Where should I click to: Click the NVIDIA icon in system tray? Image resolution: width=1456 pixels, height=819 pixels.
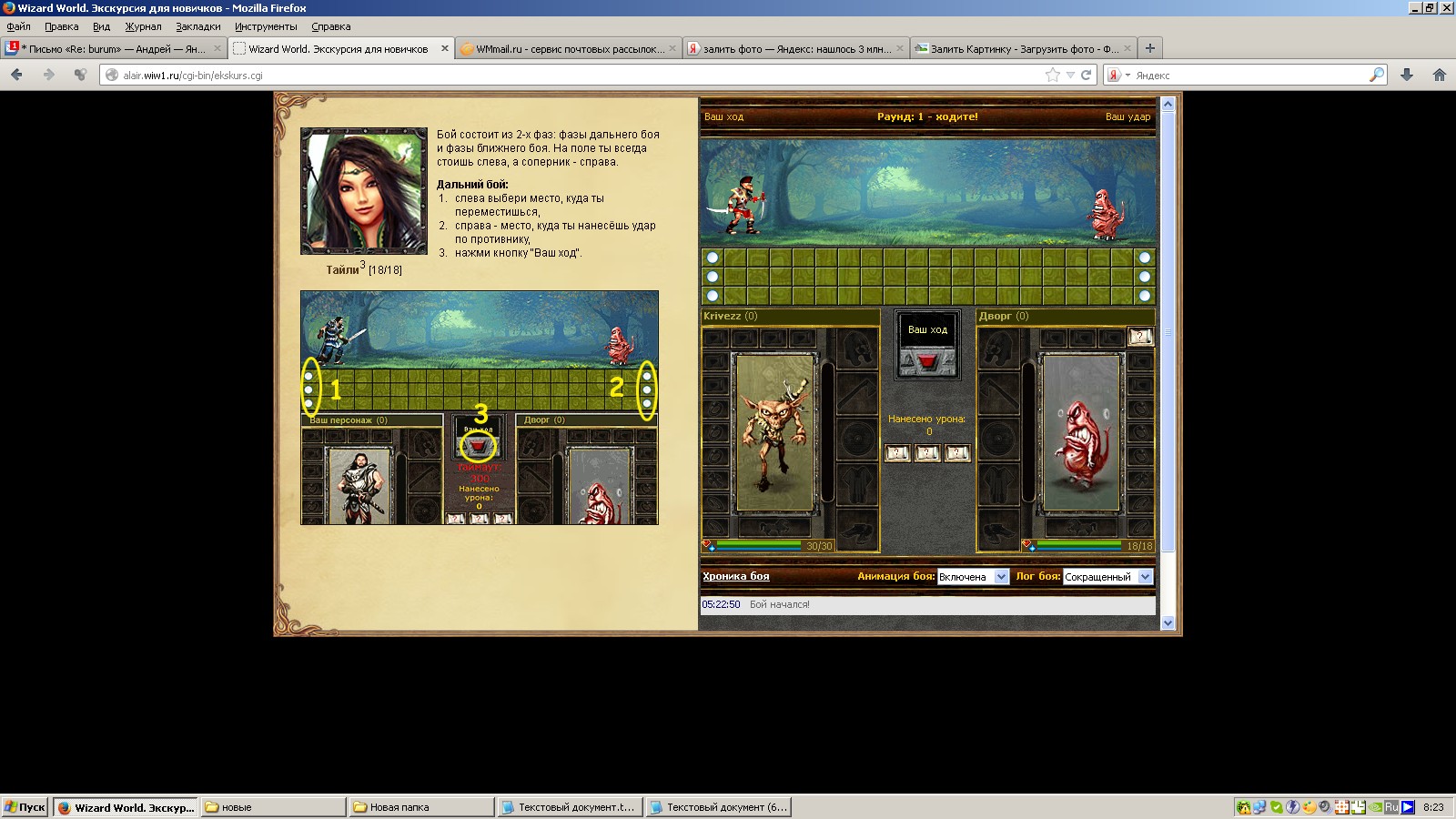pos(1375,807)
